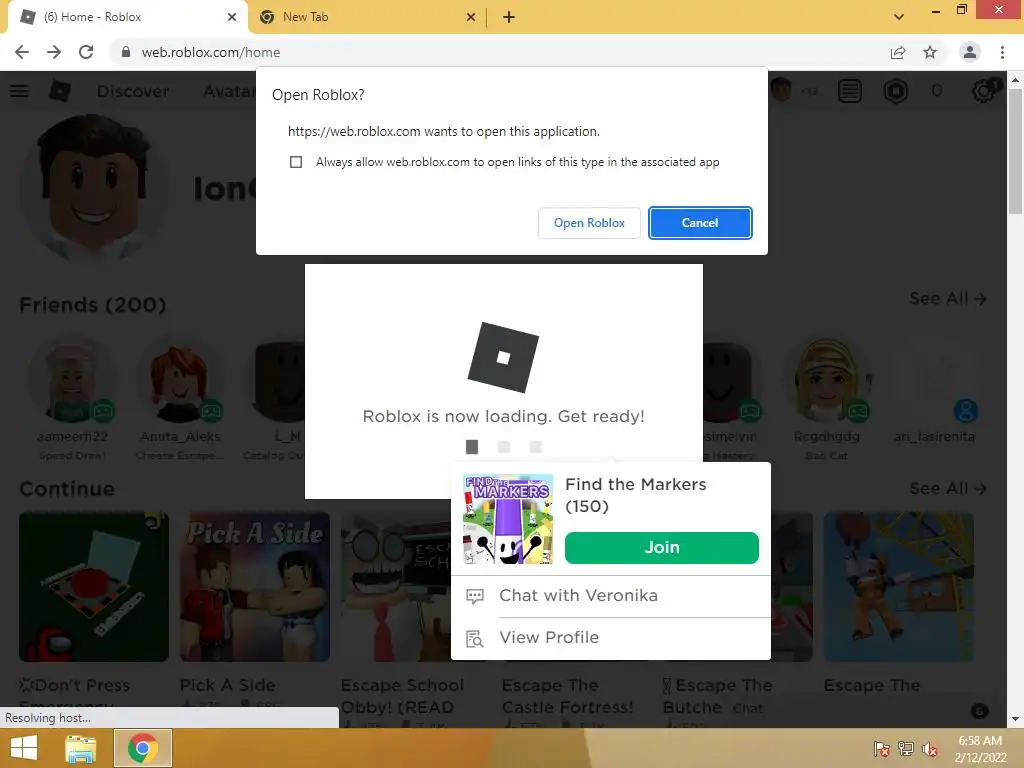Close the Home - Roblox tab
The width and height of the screenshot is (1024, 768).
[x=232, y=18]
